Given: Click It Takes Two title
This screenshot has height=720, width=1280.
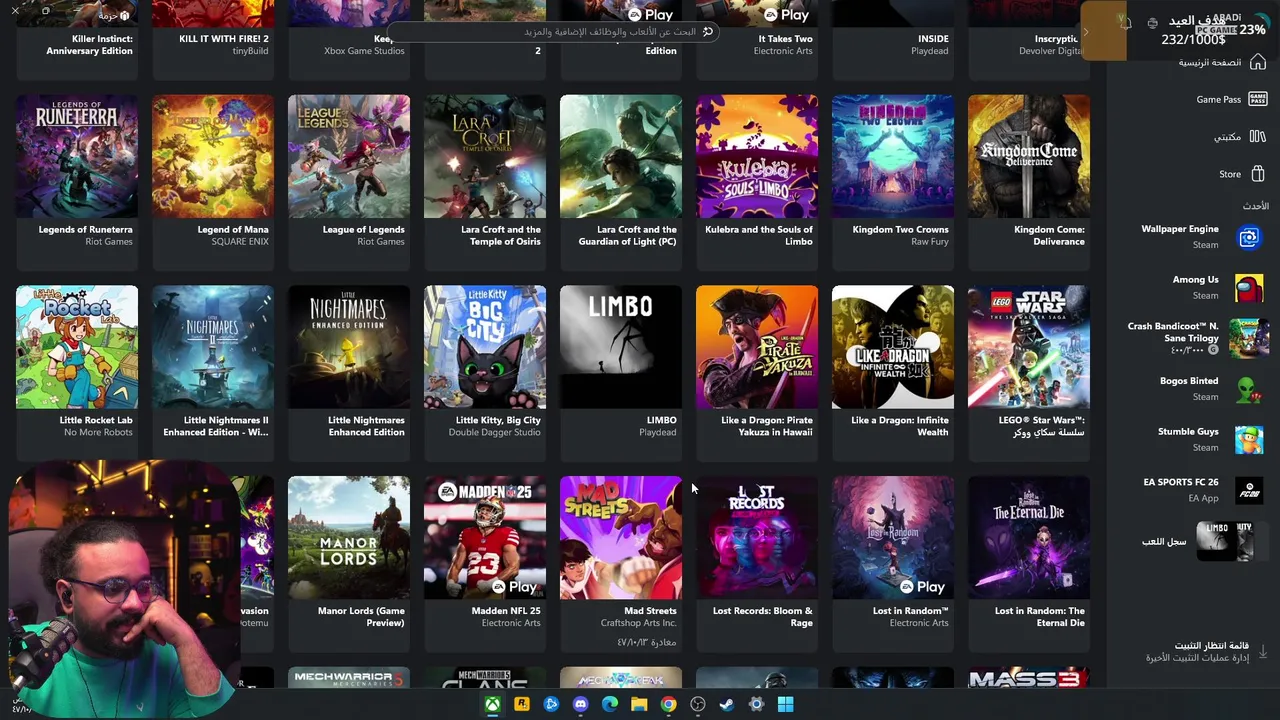Looking at the screenshot, I should pos(785,39).
